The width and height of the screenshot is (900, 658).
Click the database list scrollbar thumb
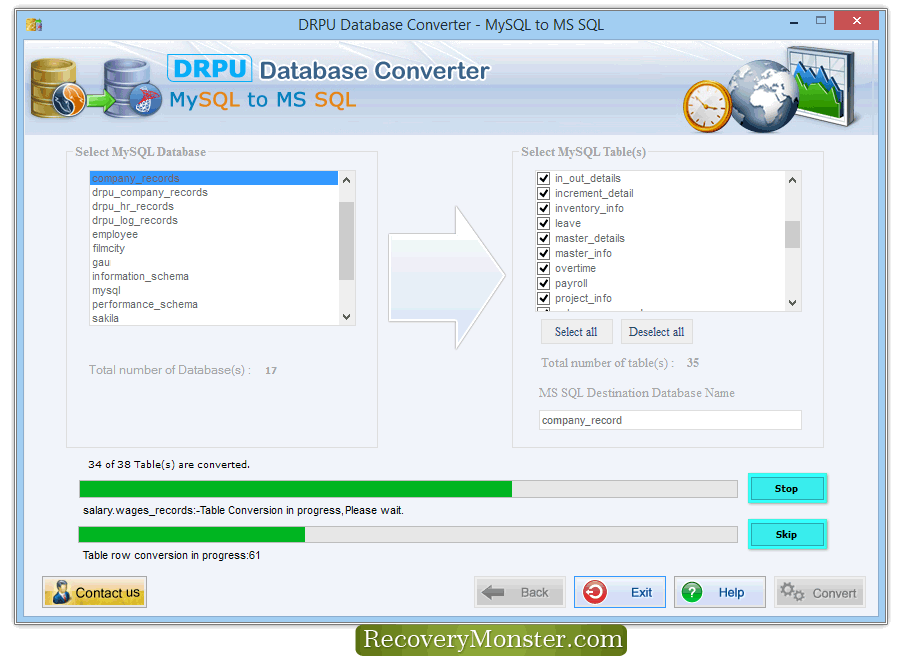click(x=346, y=241)
